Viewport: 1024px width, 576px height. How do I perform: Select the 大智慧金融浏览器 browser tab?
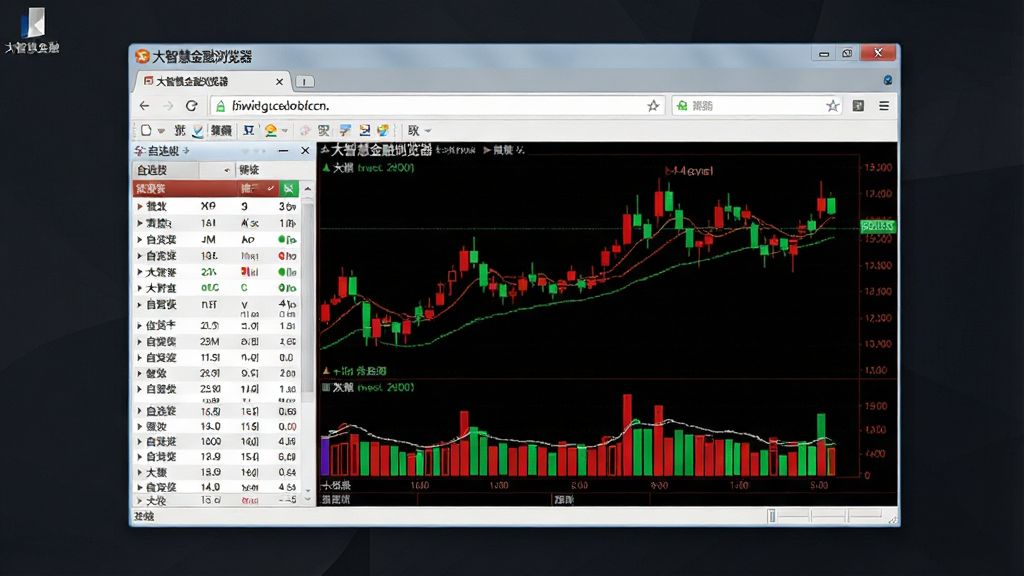click(x=211, y=82)
